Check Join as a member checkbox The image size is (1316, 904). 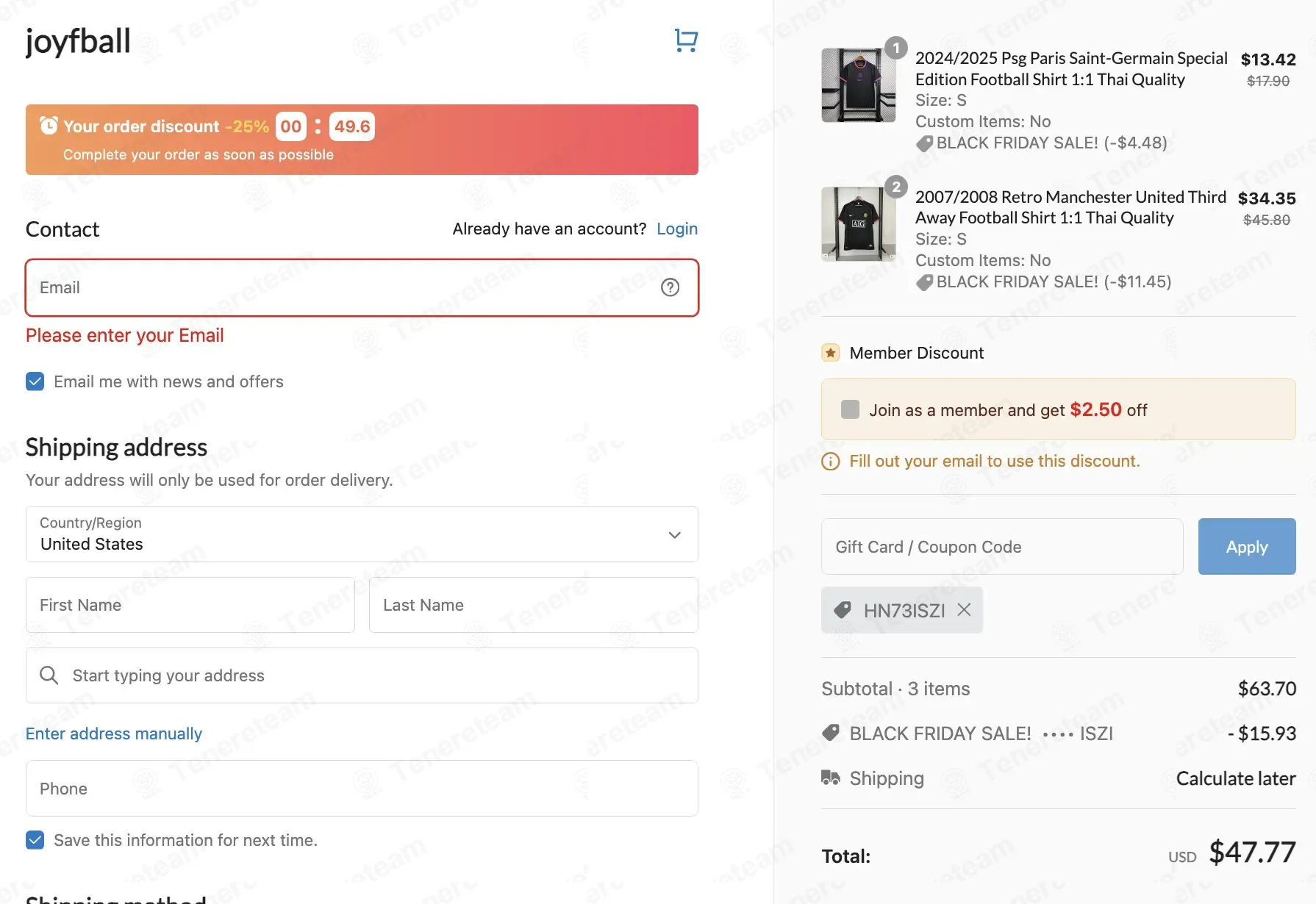tap(850, 409)
